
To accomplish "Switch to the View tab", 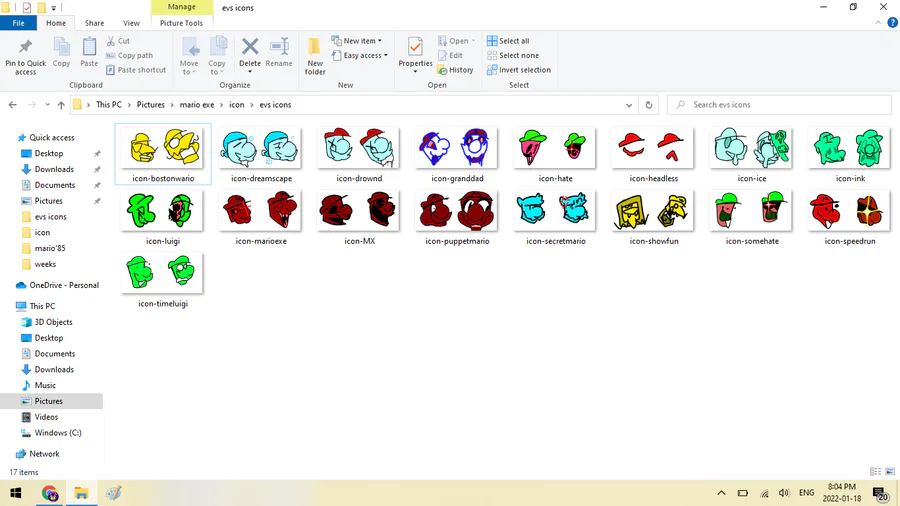I will pyautogui.click(x=131, y=23).
